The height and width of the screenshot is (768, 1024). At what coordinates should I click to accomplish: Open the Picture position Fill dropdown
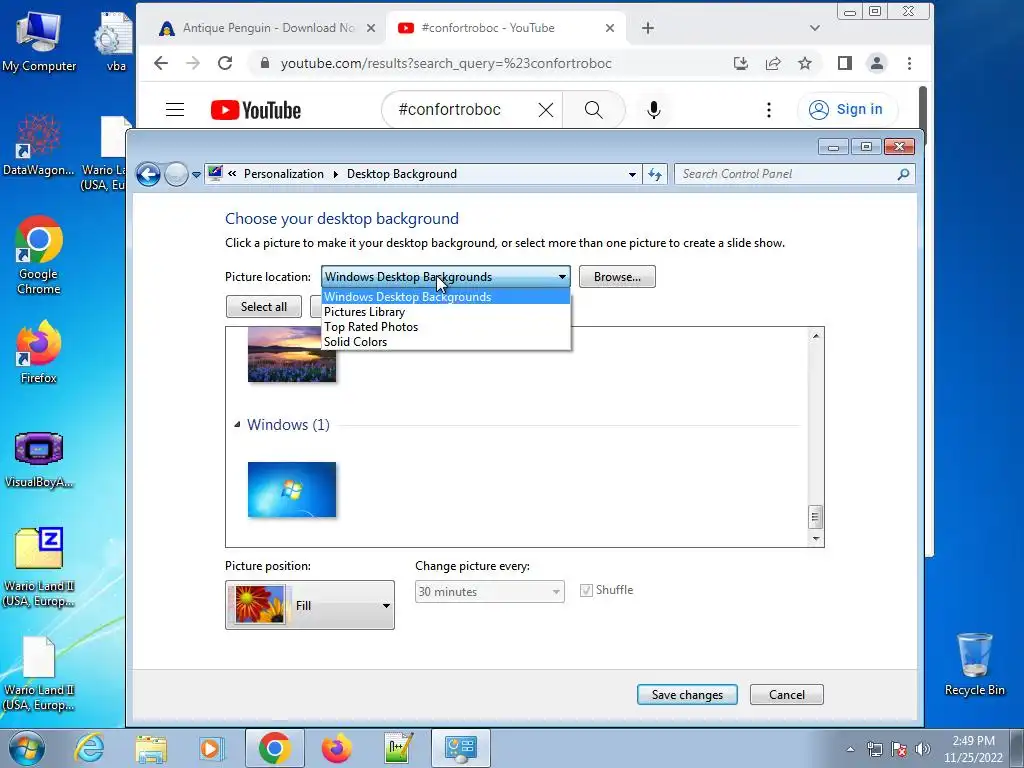310,605
